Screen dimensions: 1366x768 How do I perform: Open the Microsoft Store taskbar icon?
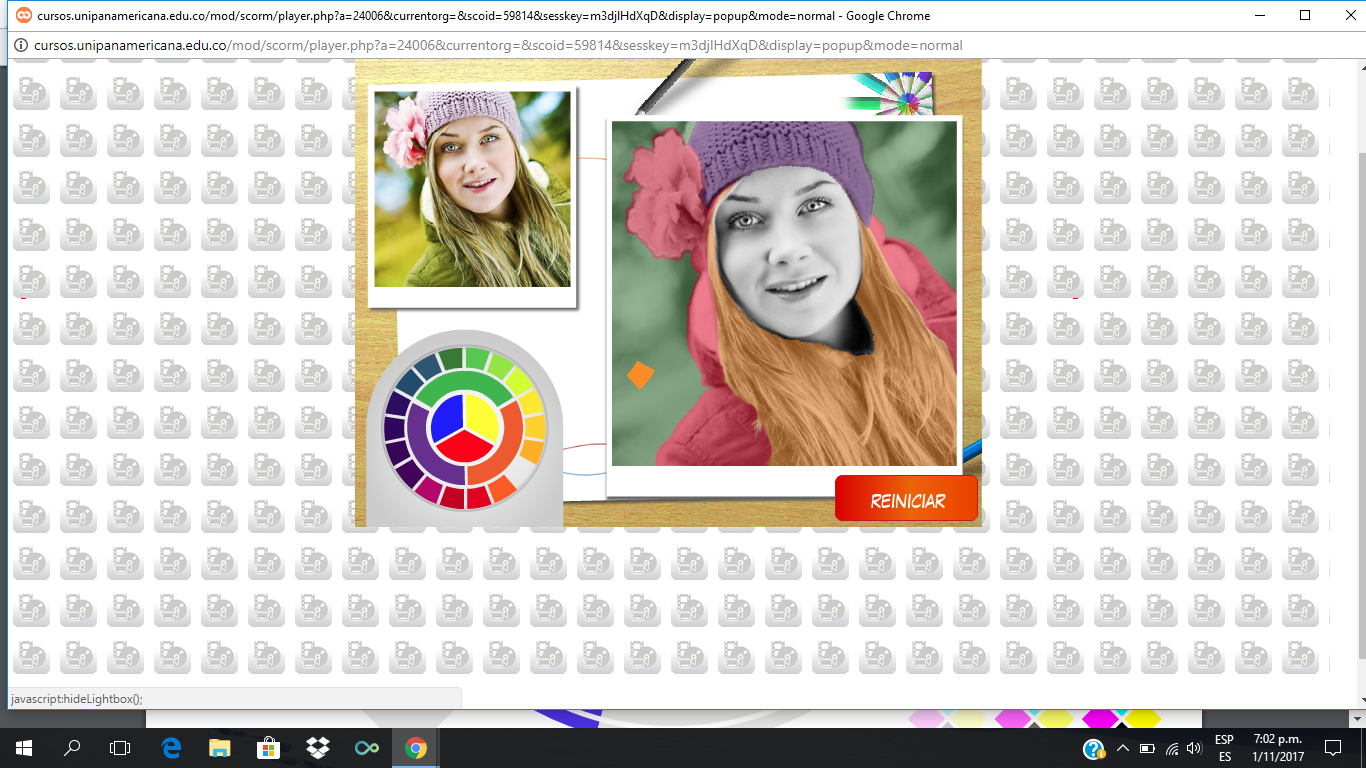point(269,748)
